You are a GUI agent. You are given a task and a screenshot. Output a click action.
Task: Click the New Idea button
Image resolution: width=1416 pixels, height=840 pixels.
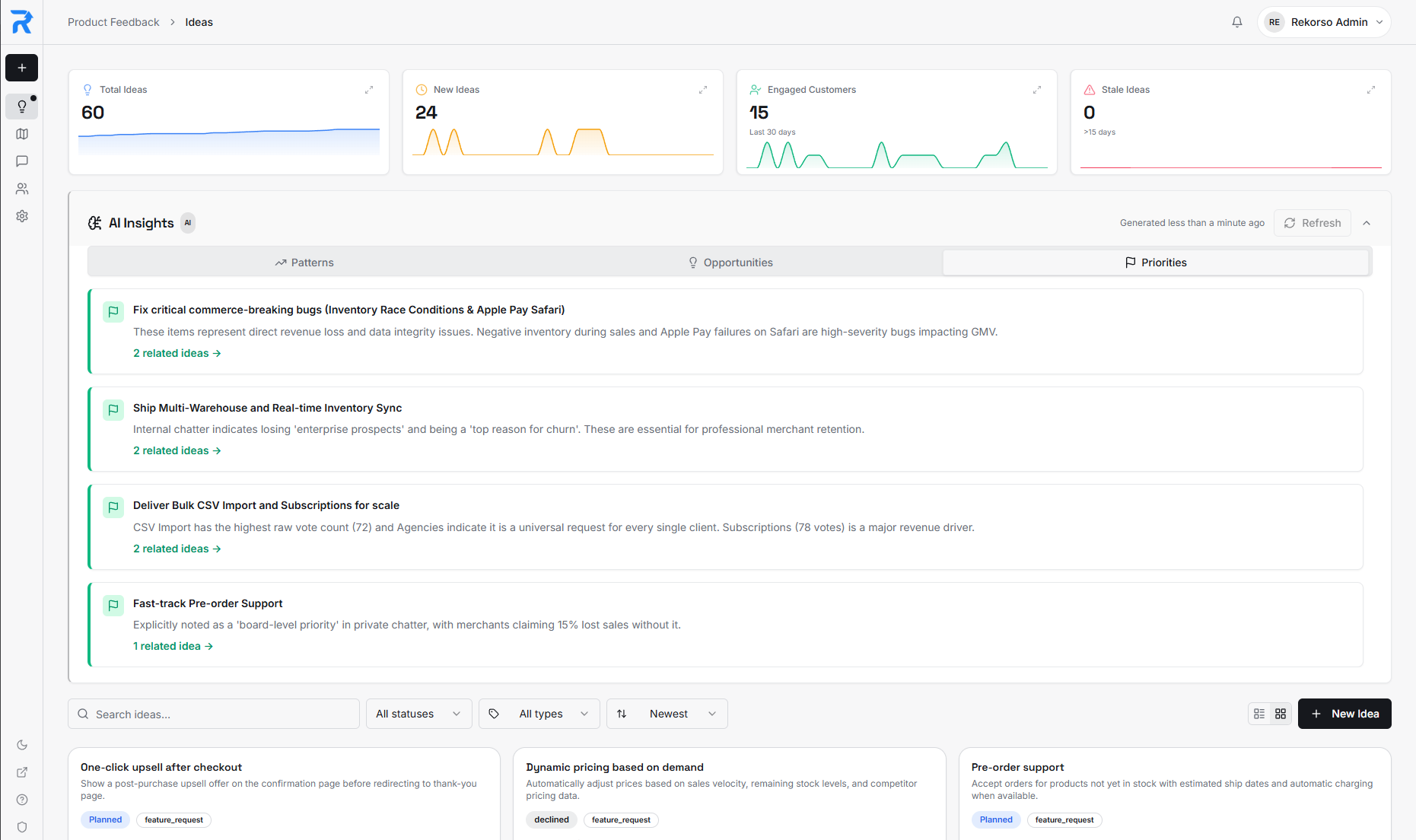coord(1344,714)
